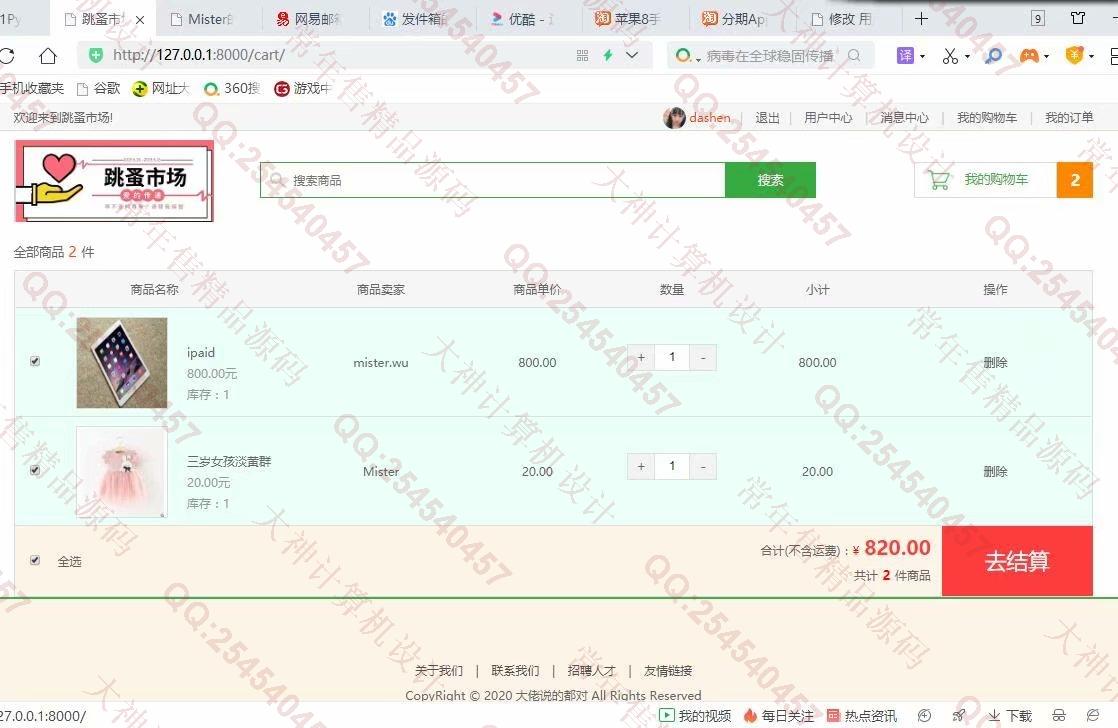Click the red 去结算 checkout button
1118x728 pixels.
click(x=1017, y=561)
